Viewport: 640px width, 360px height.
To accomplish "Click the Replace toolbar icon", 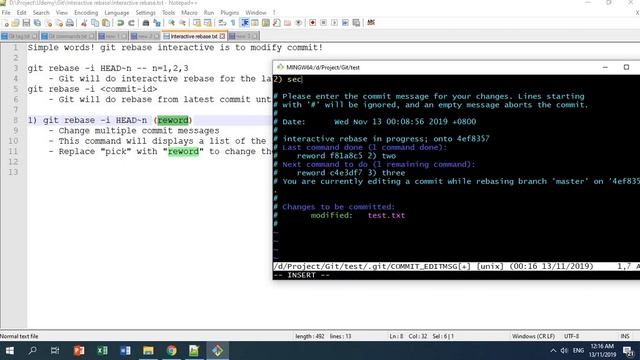I will coord(157,23).
